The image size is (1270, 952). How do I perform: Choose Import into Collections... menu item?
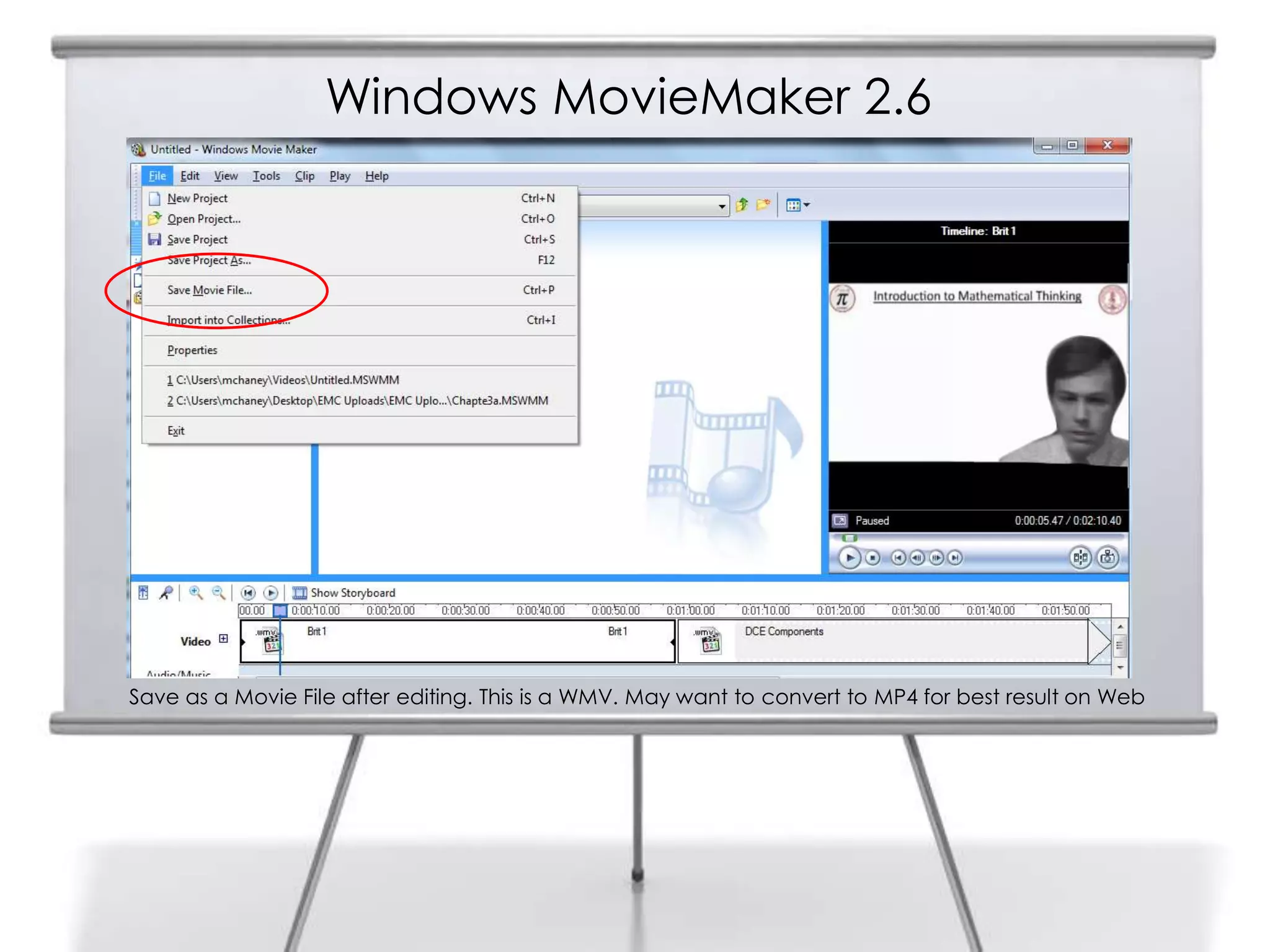coord(360,320)
